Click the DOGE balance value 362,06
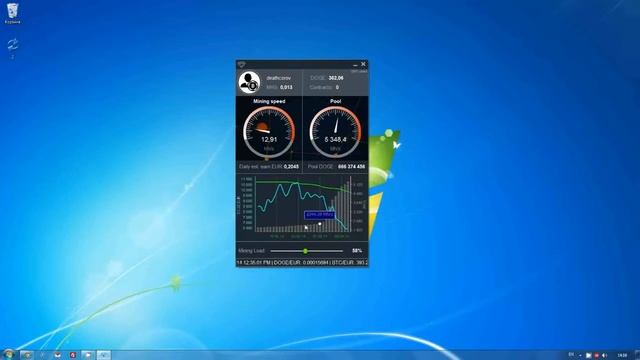 [336, 78]
